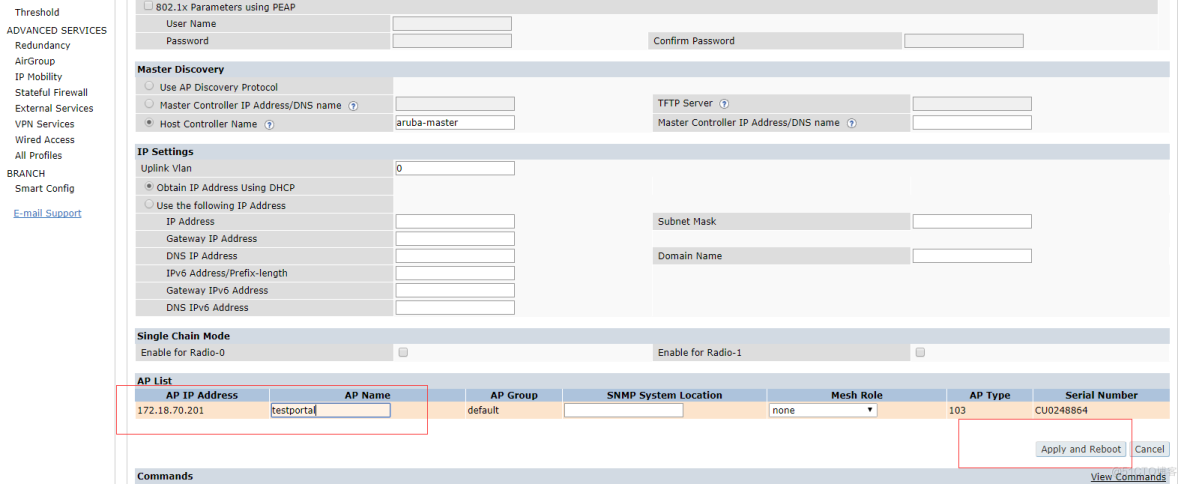
Task: Open External Services in sidebar
Action: click(54, 109)
